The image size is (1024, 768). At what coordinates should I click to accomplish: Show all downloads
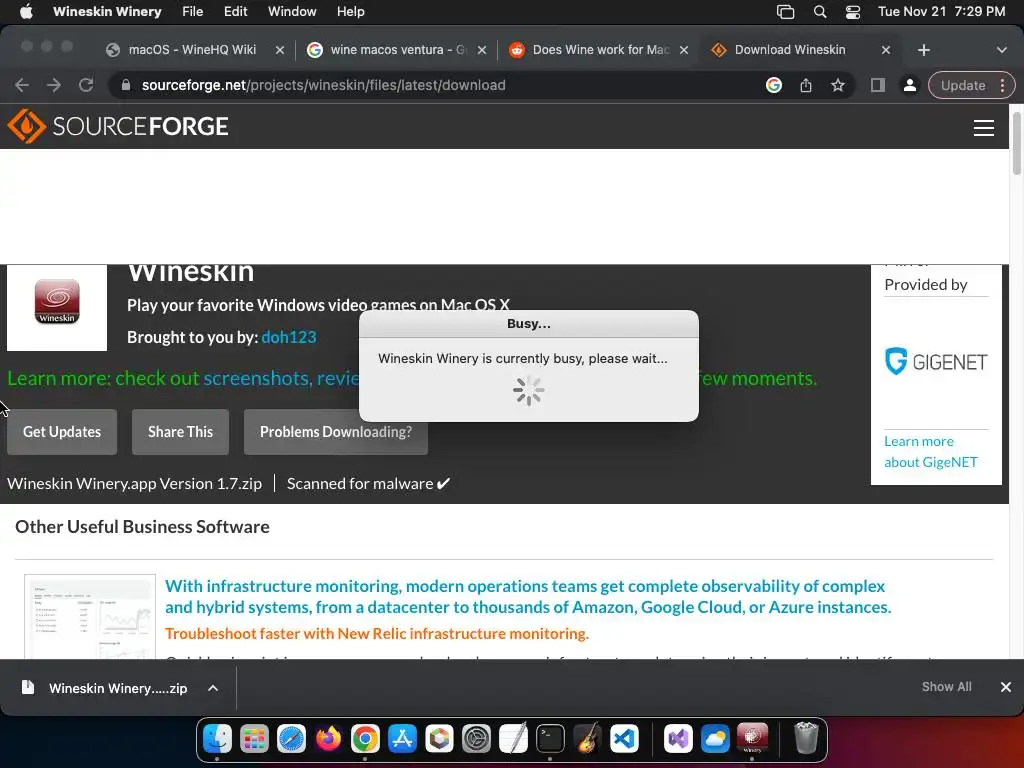pyautogui.click(x=946, y=686)
